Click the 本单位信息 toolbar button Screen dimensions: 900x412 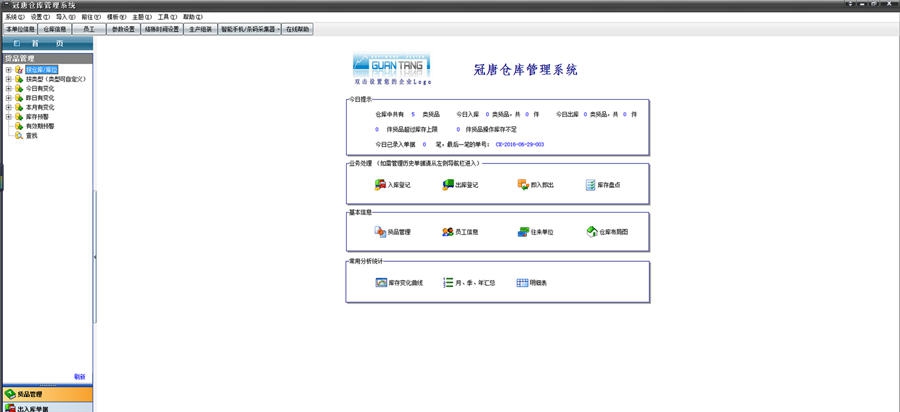[x=20, y=29]
